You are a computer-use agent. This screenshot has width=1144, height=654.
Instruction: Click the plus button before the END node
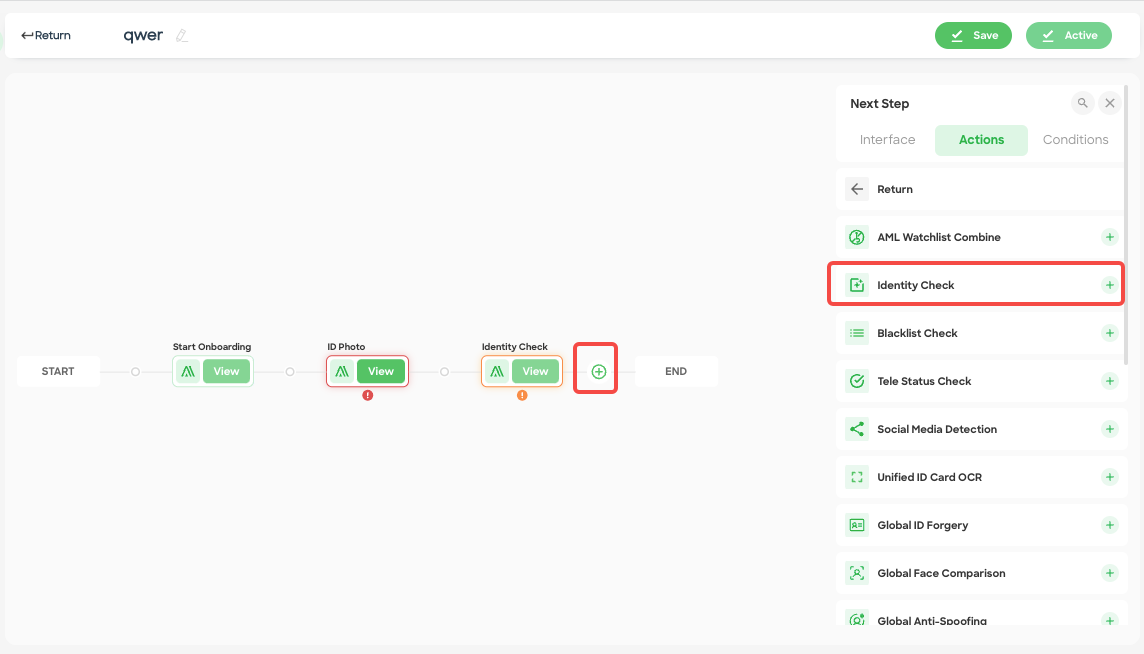(596, 371)
